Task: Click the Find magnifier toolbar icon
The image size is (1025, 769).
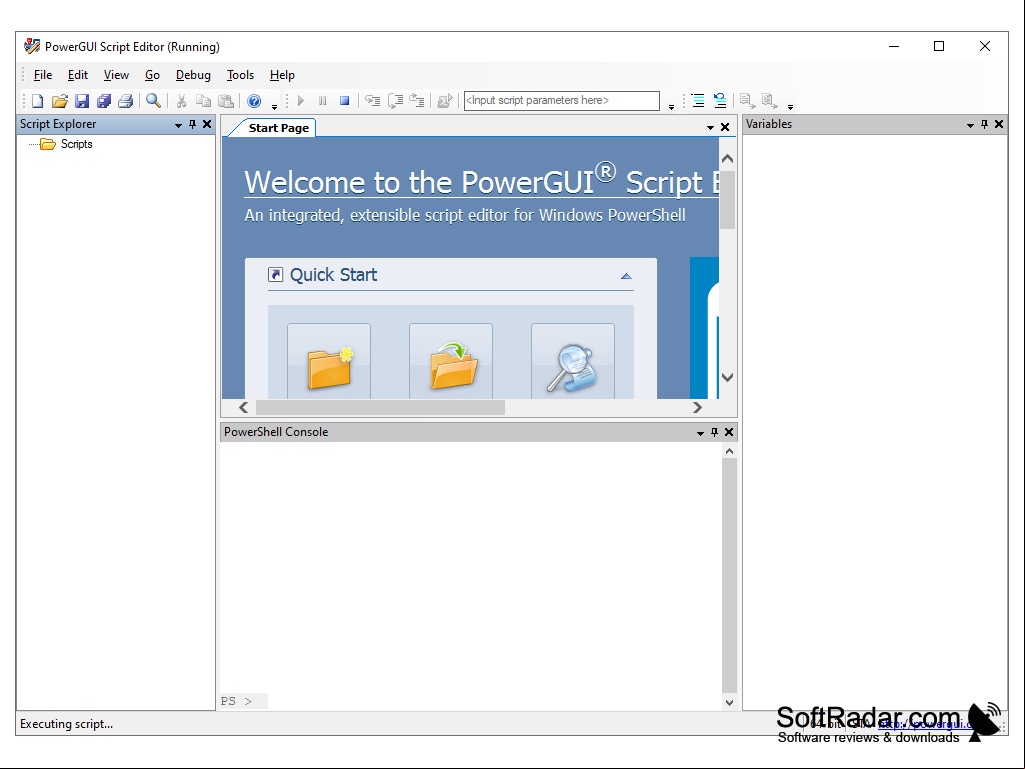Action: pyautogui.click(x=153, y=101)
